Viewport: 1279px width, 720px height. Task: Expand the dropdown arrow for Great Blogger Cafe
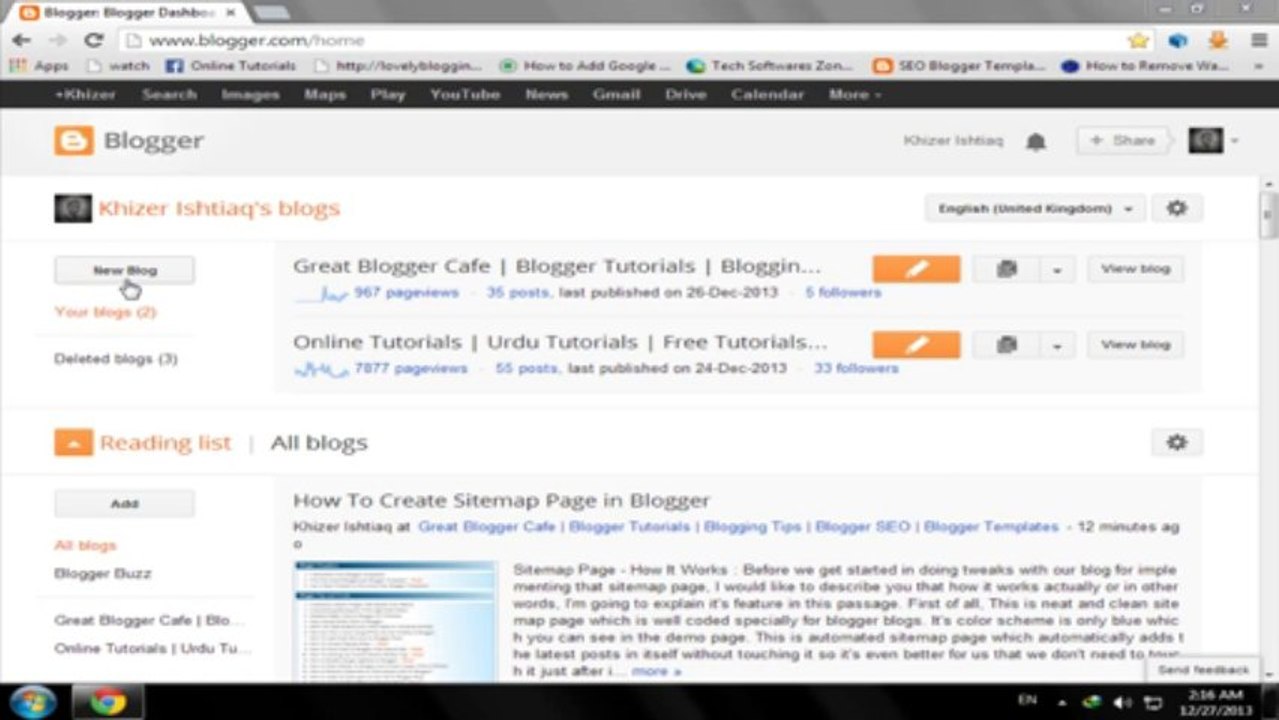1057,269
